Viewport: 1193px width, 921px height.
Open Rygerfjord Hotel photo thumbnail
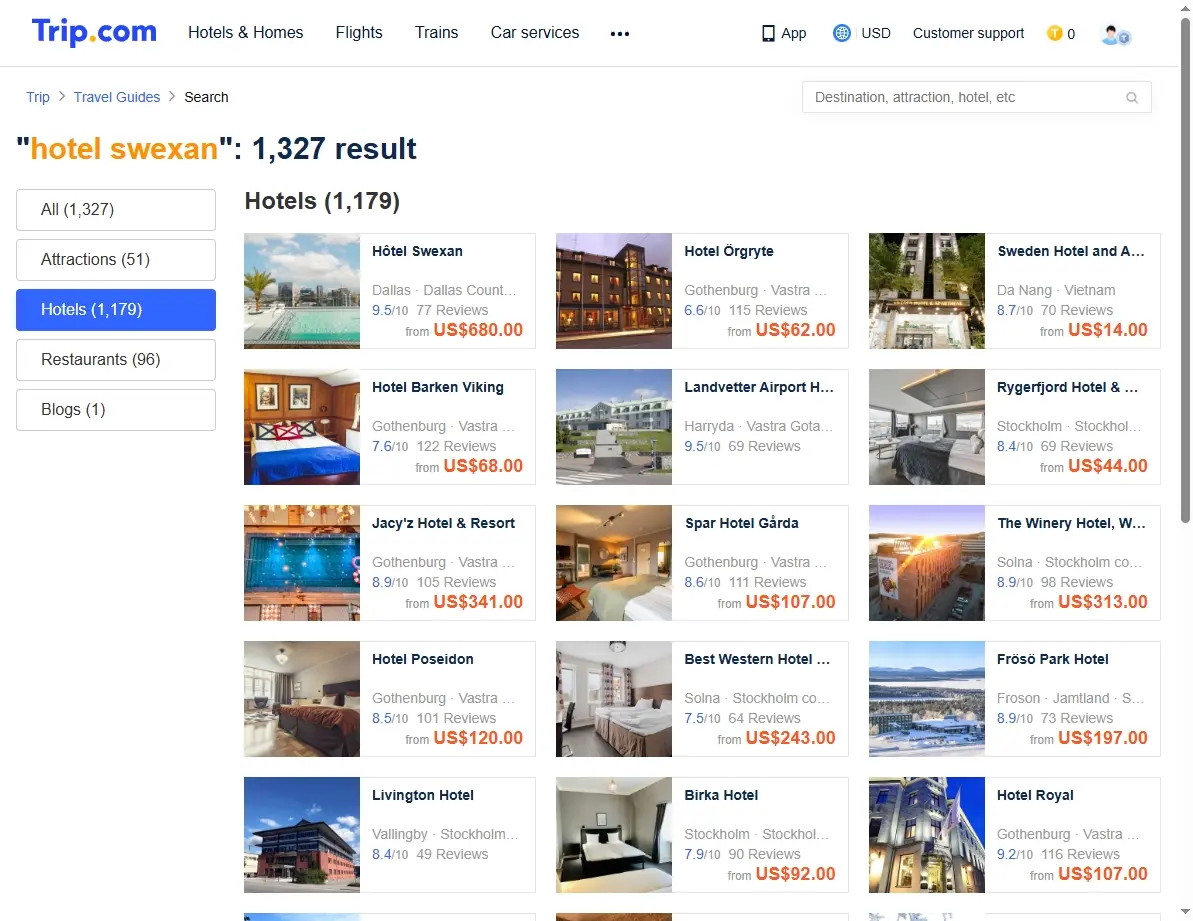pyautogui.click(x=927, y=427)
